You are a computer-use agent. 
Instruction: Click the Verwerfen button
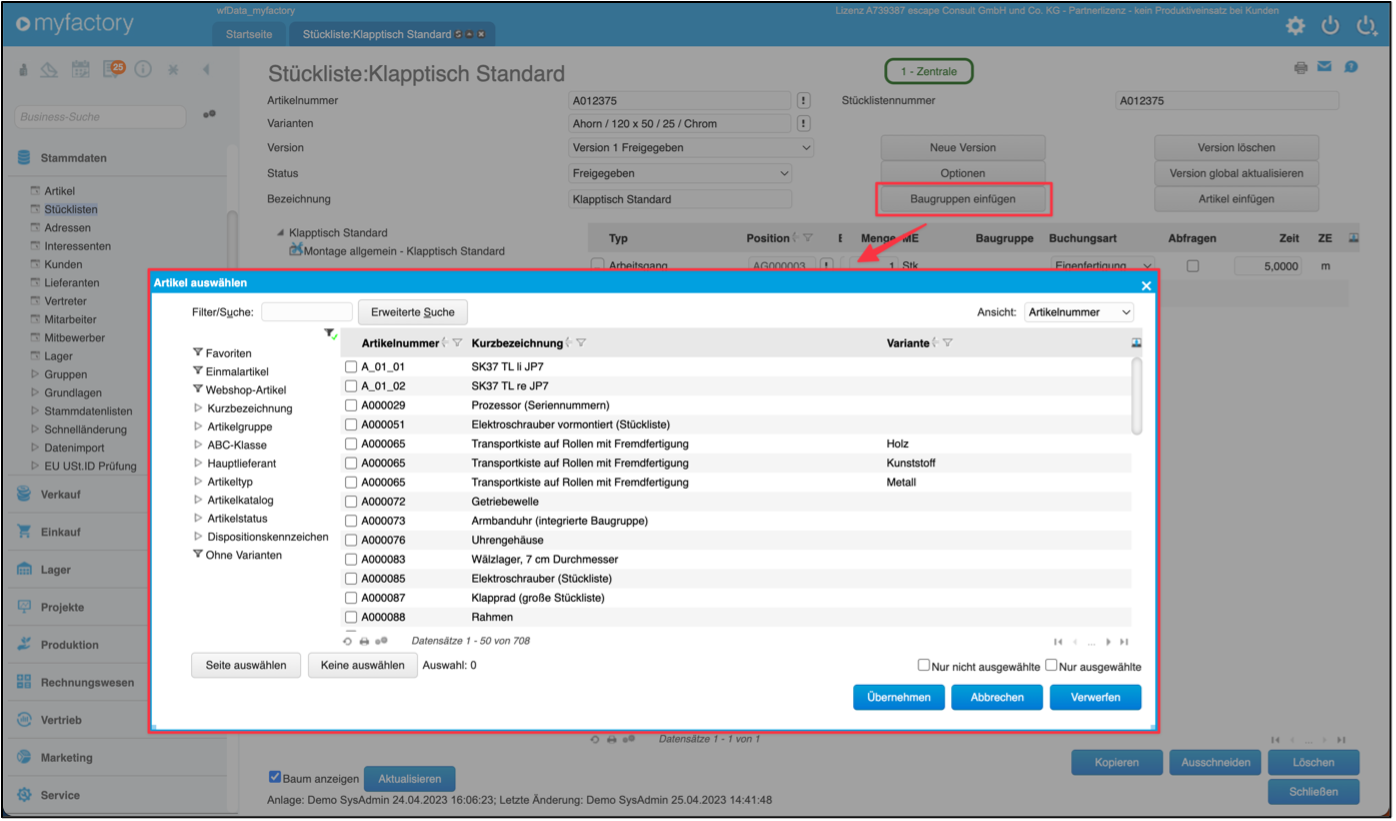(1095, 697)
